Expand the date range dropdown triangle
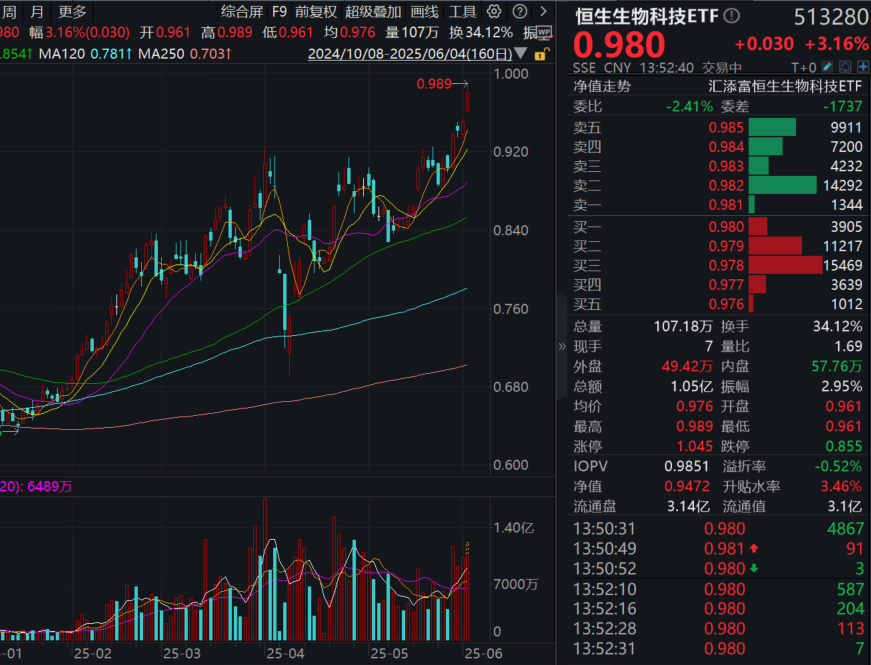Viewport: 871px width, 665px height. (521, 53)
